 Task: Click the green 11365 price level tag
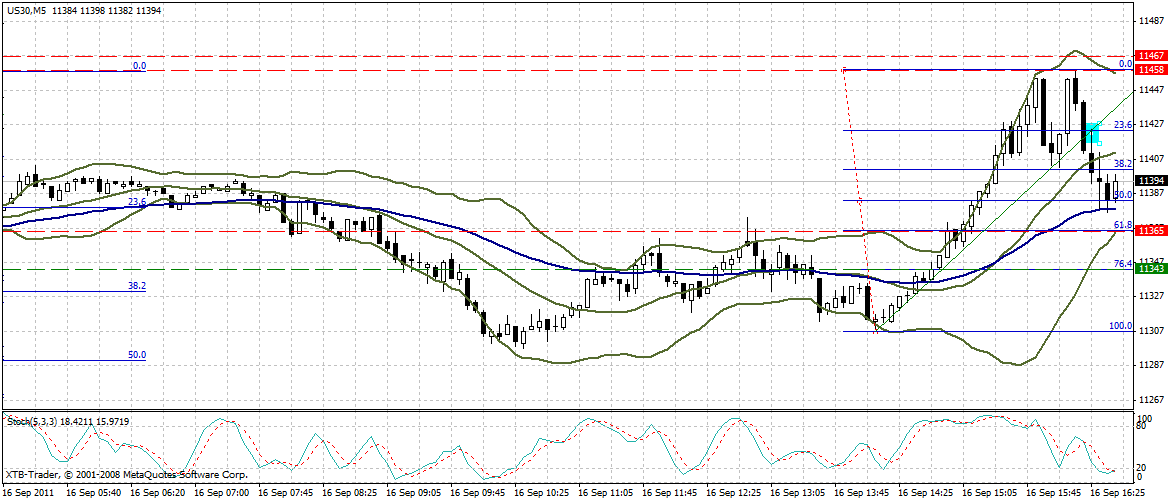[1151, 231]
